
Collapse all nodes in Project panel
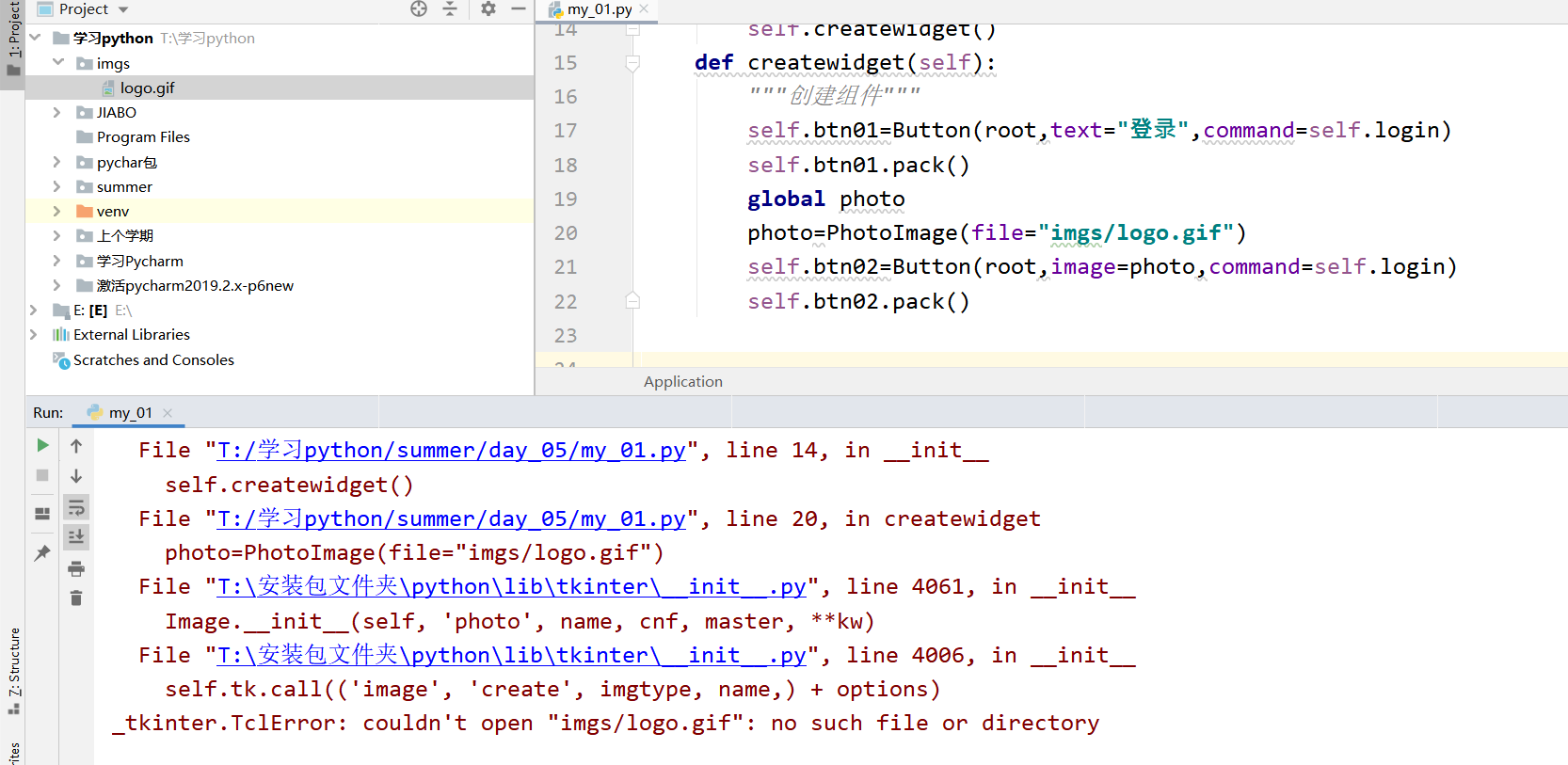[450, 9]
